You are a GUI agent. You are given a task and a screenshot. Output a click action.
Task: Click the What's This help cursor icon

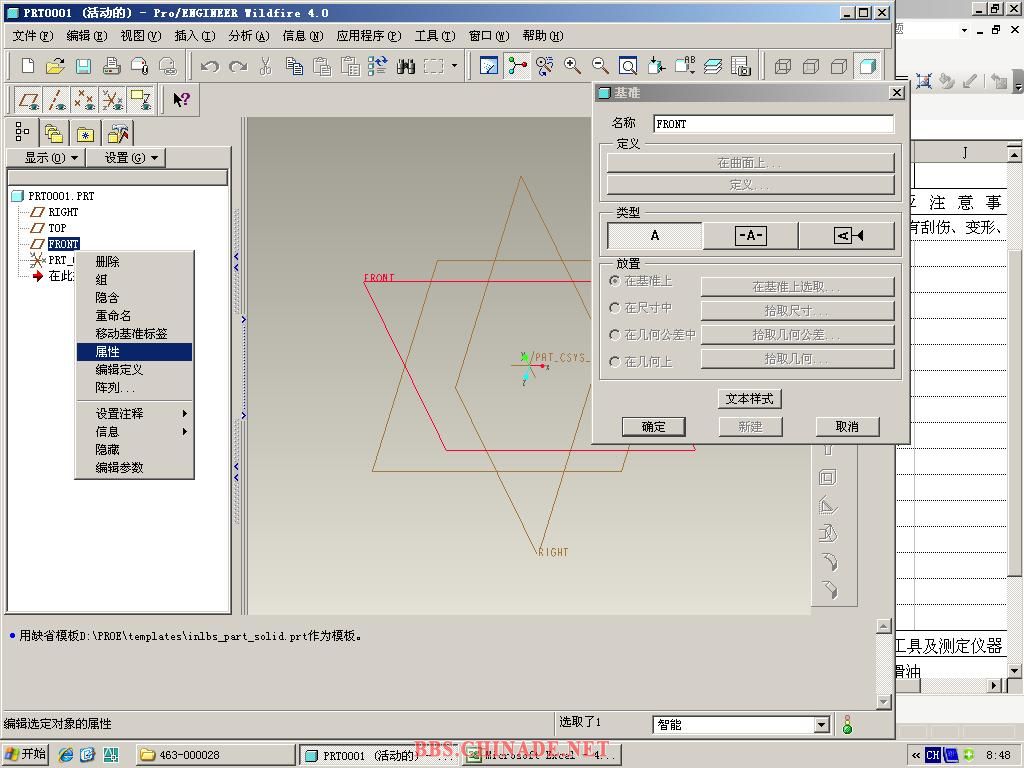181,100
